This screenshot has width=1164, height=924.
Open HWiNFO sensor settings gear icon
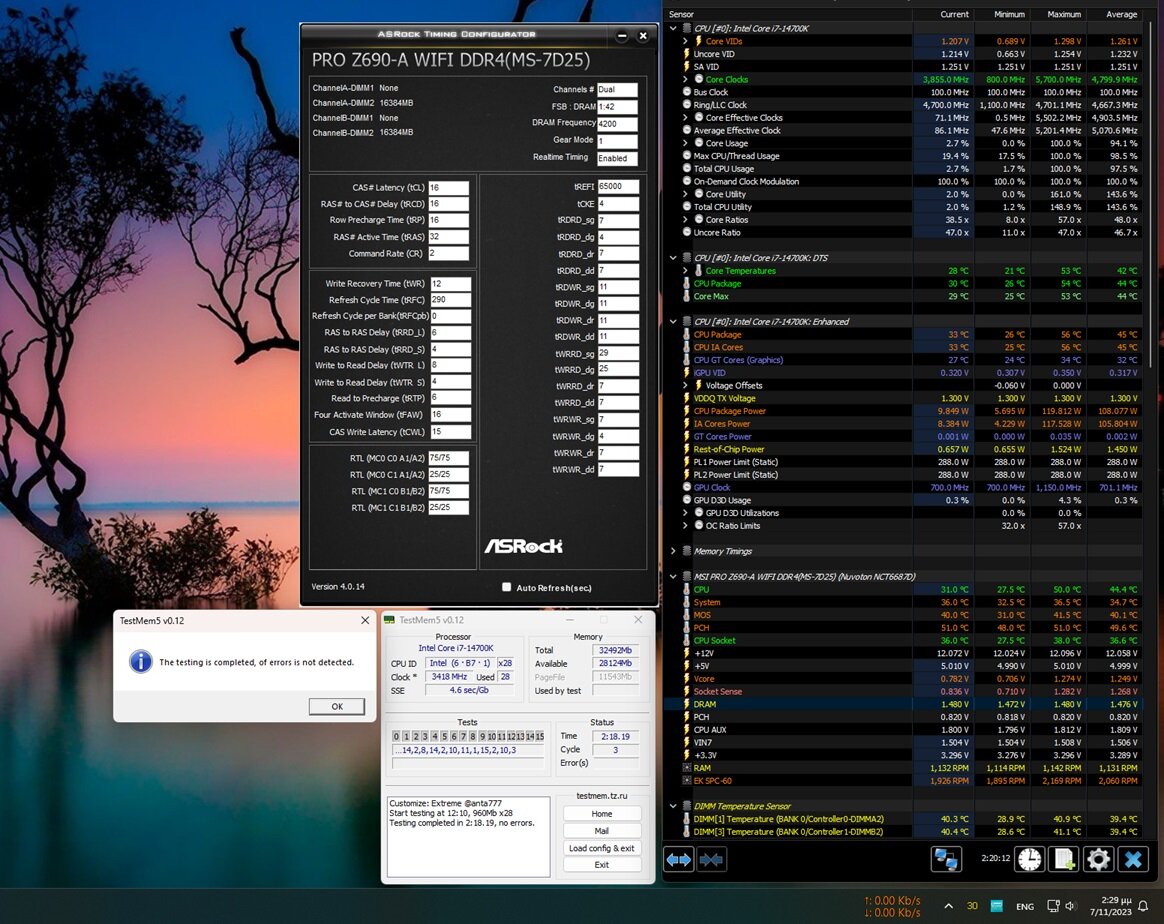[1098, 859]
